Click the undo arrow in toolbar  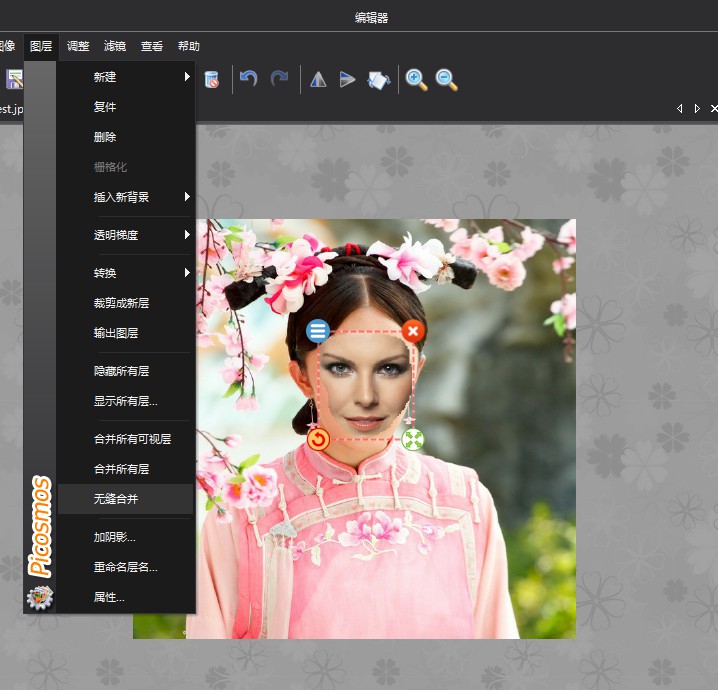click(x=249, y=79)
